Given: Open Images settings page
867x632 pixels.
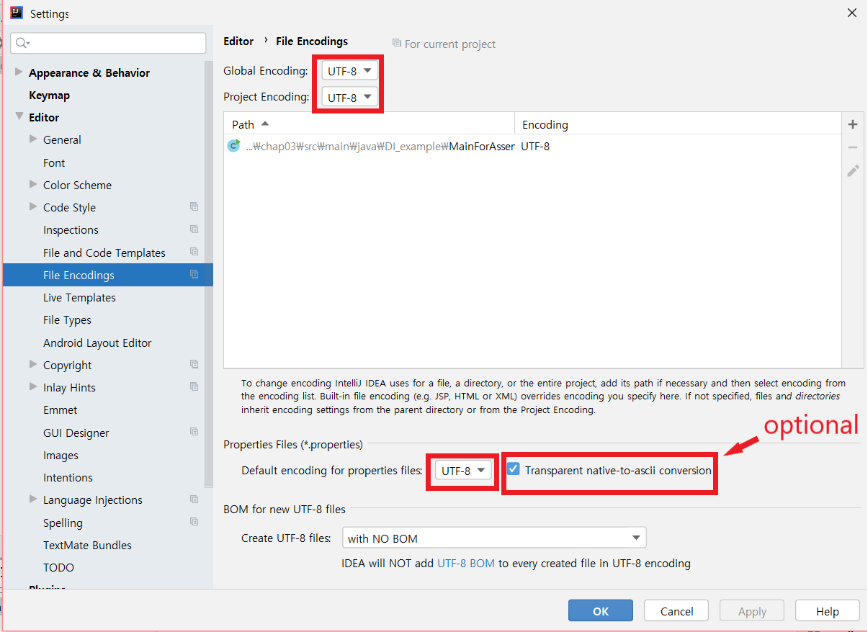Looking at the screenshot, I should 61,455.
